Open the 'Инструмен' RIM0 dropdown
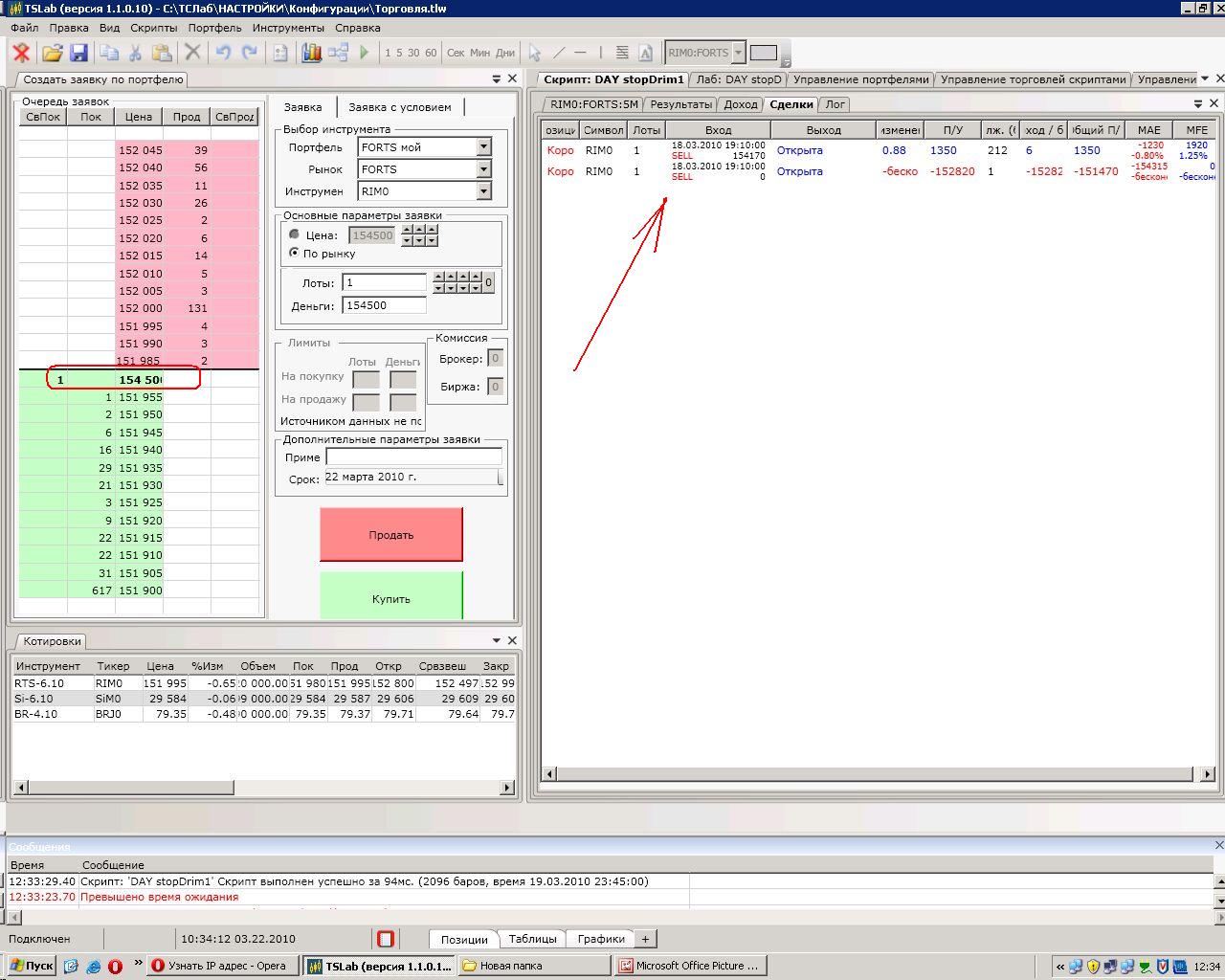 483,191
